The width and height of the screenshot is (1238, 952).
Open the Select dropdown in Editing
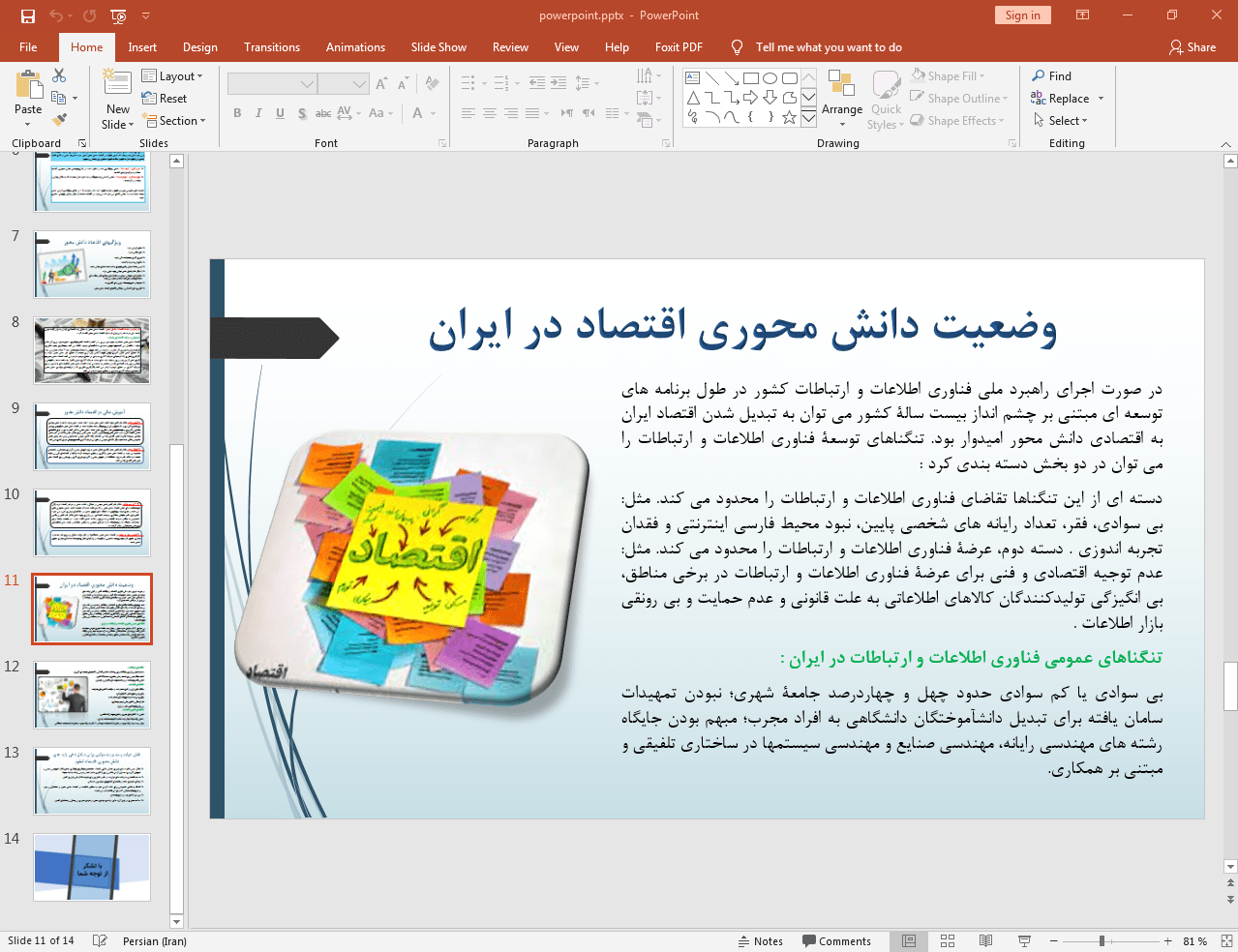tap(1061, 120)
